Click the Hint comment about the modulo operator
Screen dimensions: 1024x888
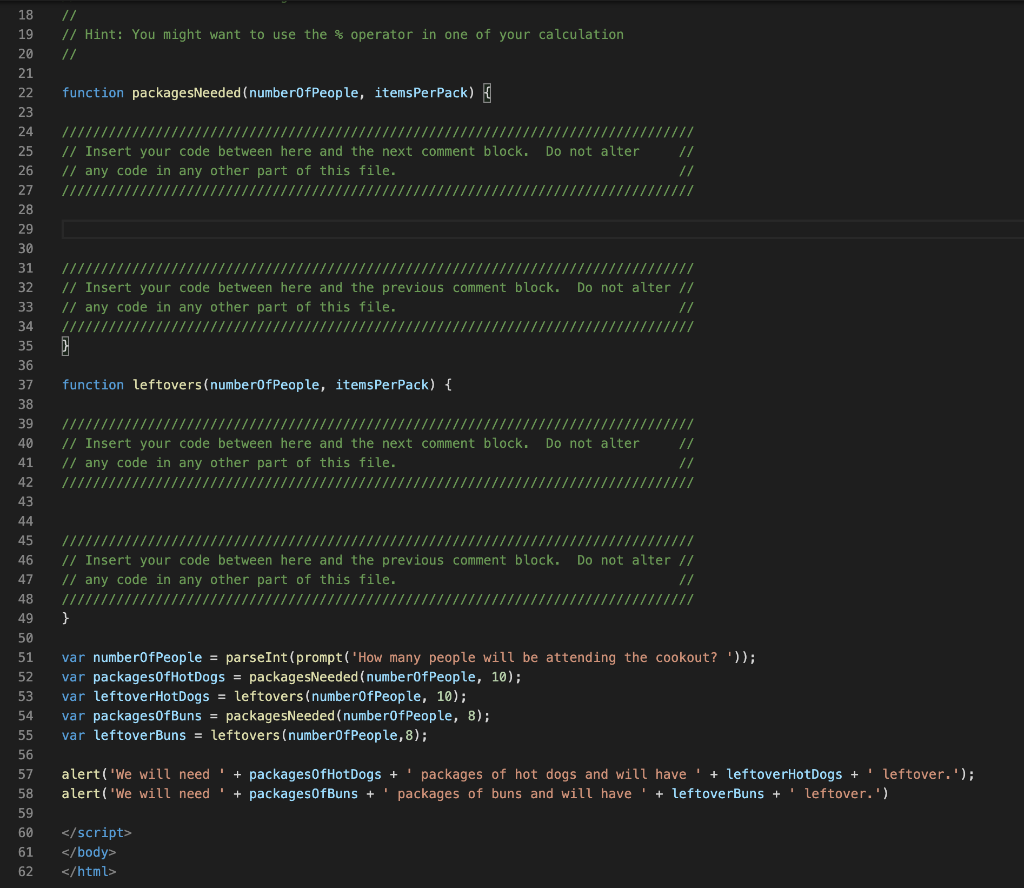point(340,34)
